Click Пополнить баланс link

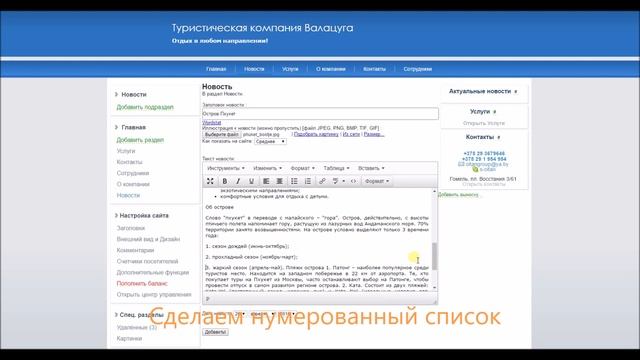(142, 283)
